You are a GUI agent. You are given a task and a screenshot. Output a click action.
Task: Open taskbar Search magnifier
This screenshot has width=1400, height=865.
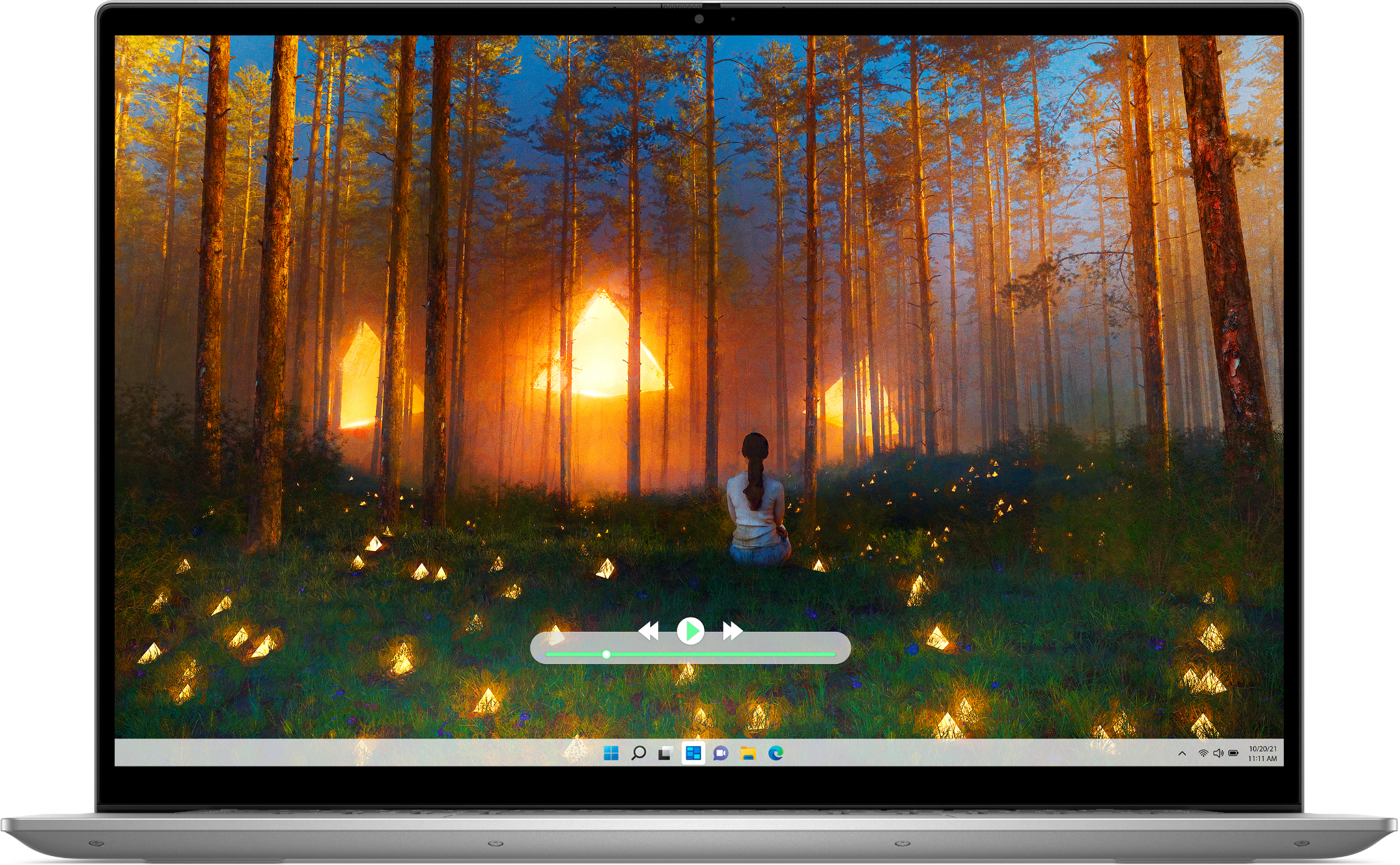(x=638, y=753)
